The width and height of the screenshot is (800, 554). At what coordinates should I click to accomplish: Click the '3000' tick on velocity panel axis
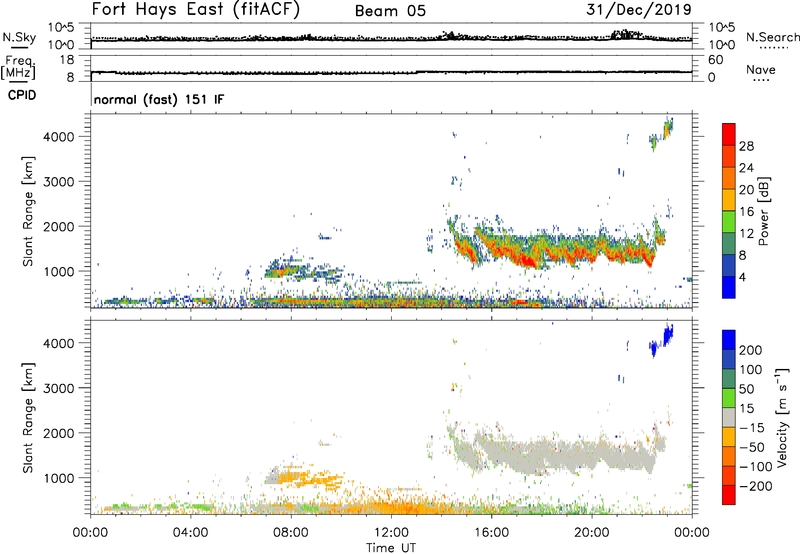tap(59, 388)
